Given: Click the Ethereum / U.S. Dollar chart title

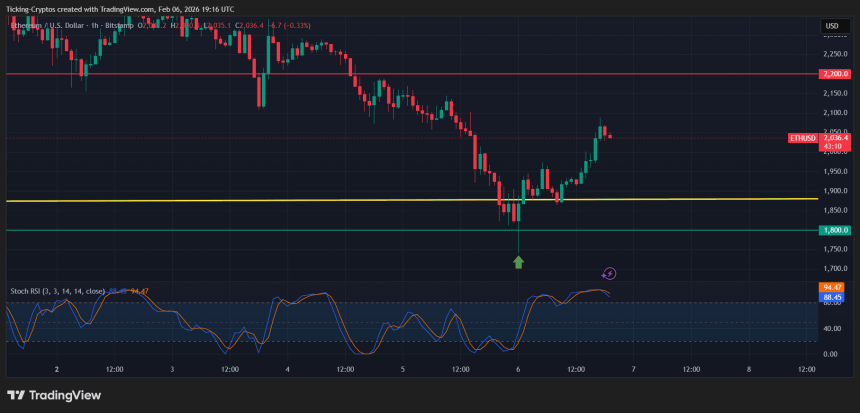Looking at the screenshot, I should (60, 25).
